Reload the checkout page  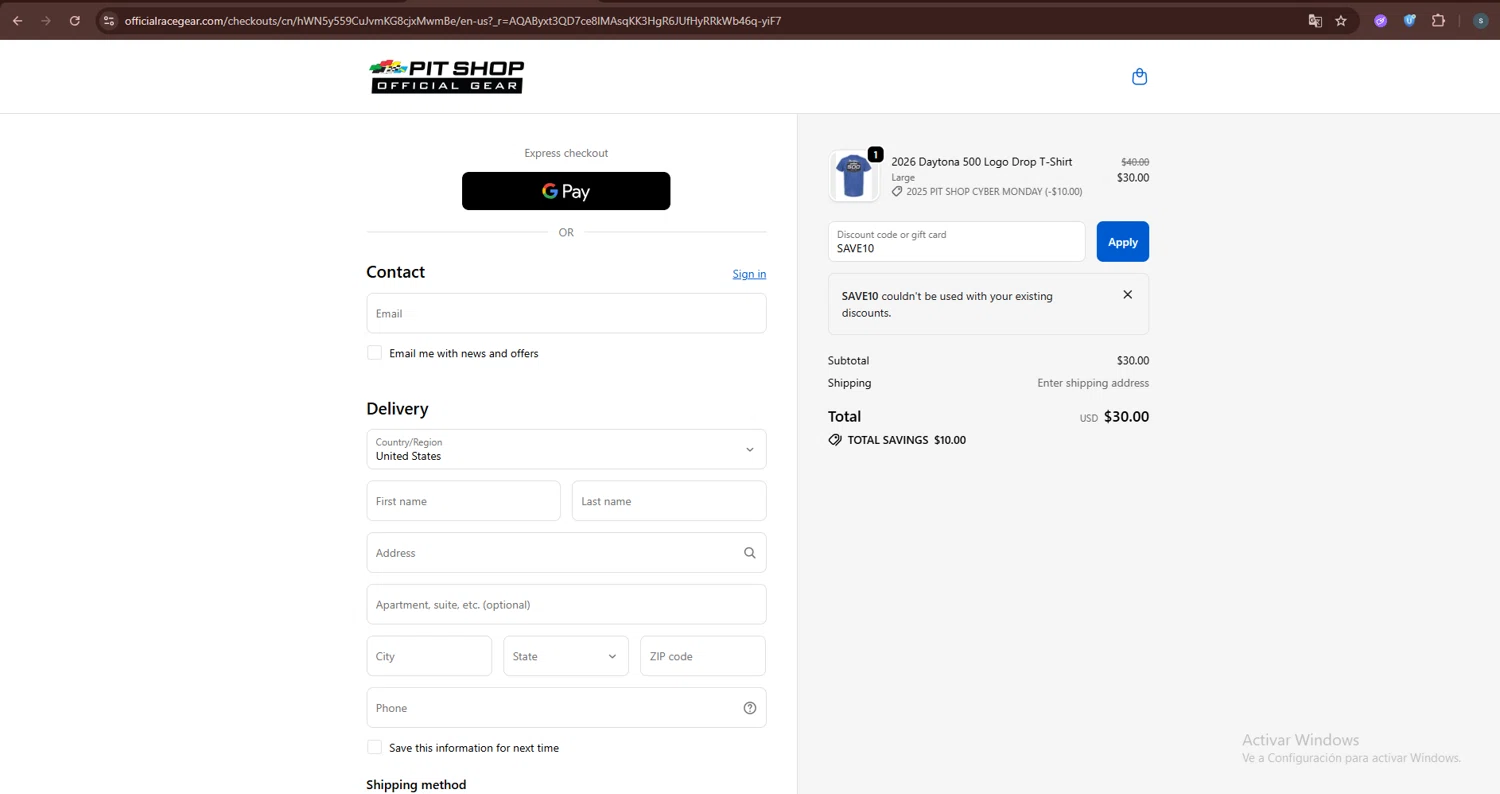[x=75, y=20]
